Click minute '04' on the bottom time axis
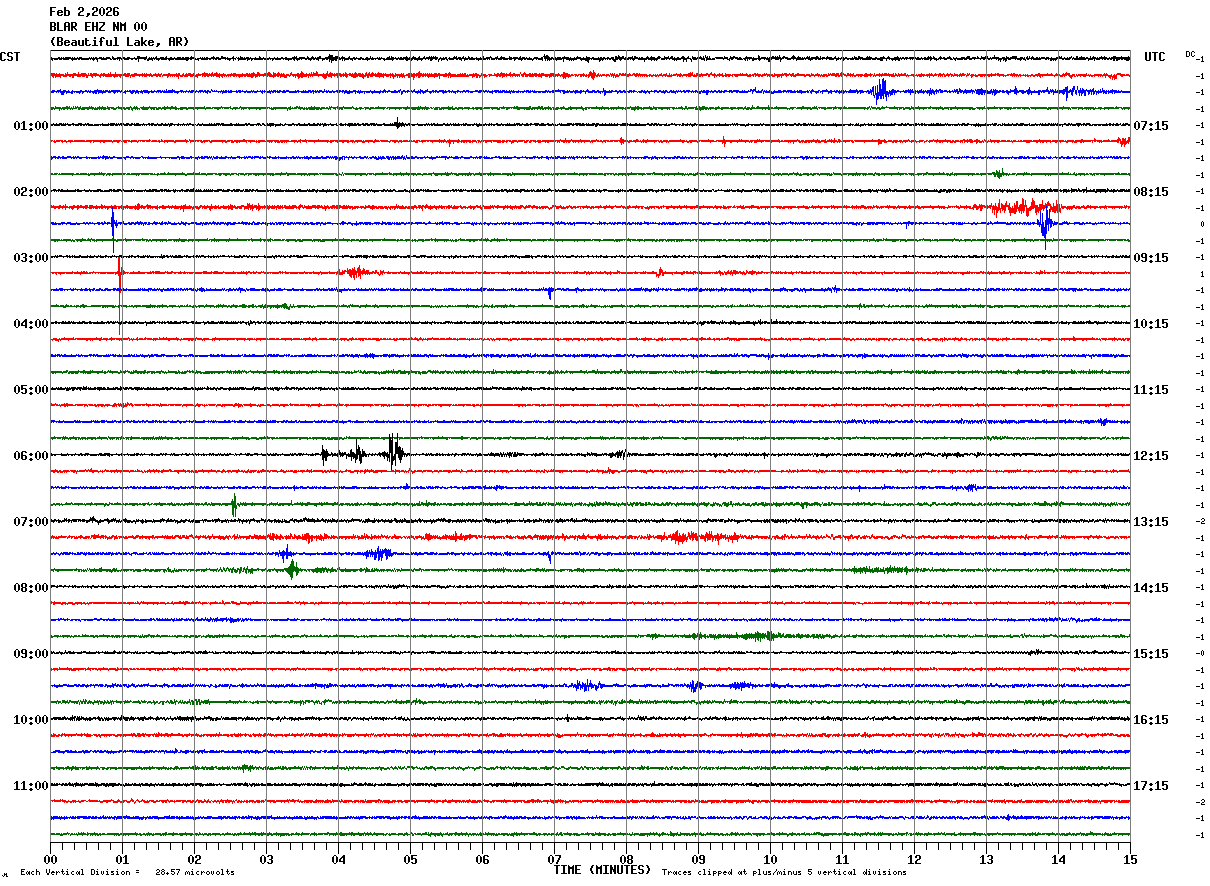 338,859
